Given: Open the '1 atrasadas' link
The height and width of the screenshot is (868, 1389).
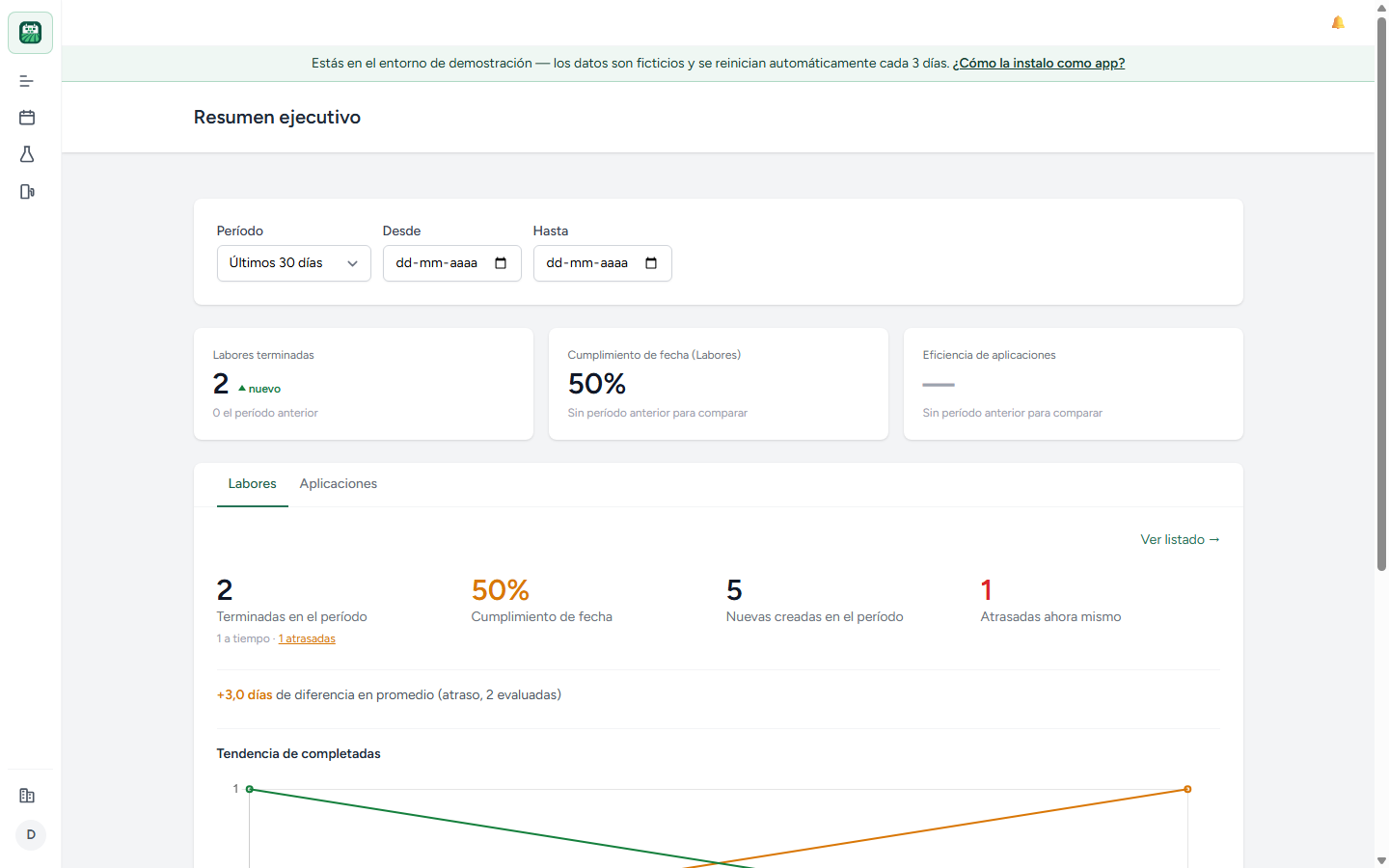Looking at the screenshot, I should pyautogui.click(x=307, y=638).
